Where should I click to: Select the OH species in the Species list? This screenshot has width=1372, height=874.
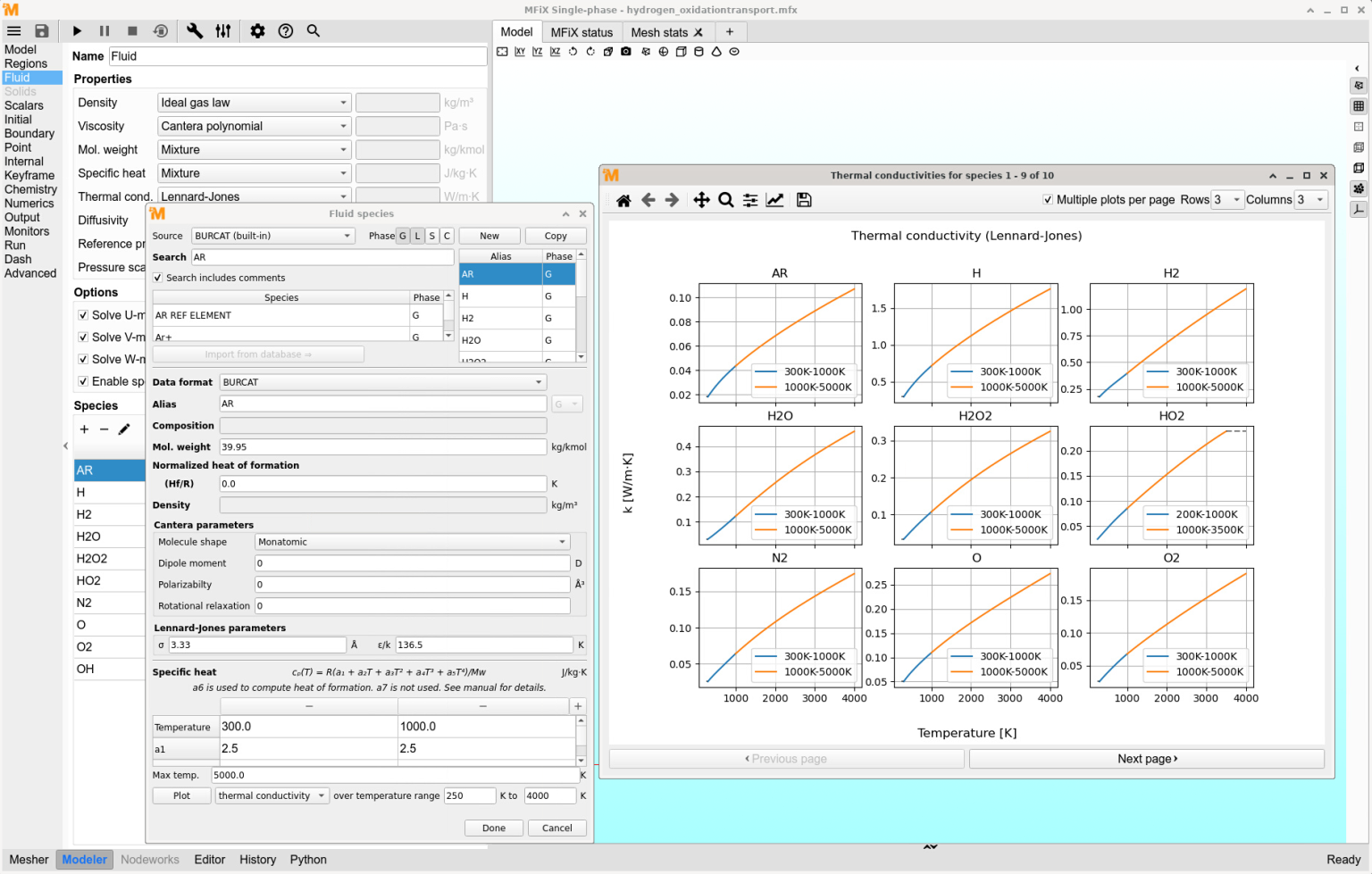coord(107,669)
